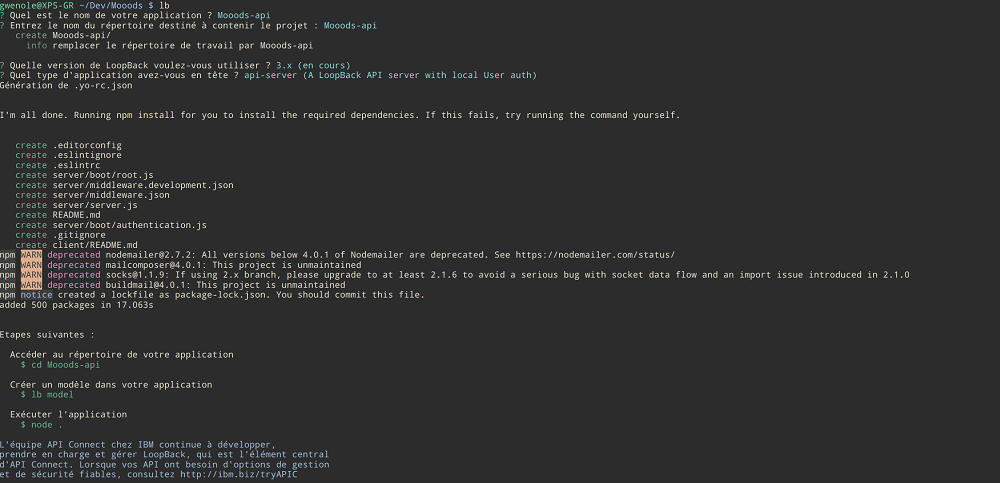The image size is (1000, 483).
Task: Click the '3.x (en cours)' version answer
Action: click(x=312, y=66)
